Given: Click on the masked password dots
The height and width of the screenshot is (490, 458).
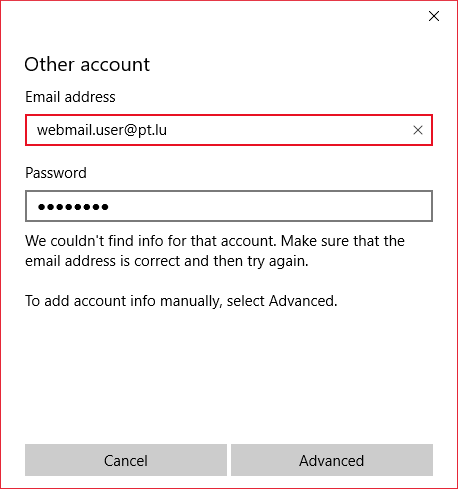Looking at the screenshot, I should click(x=73, y=207).
